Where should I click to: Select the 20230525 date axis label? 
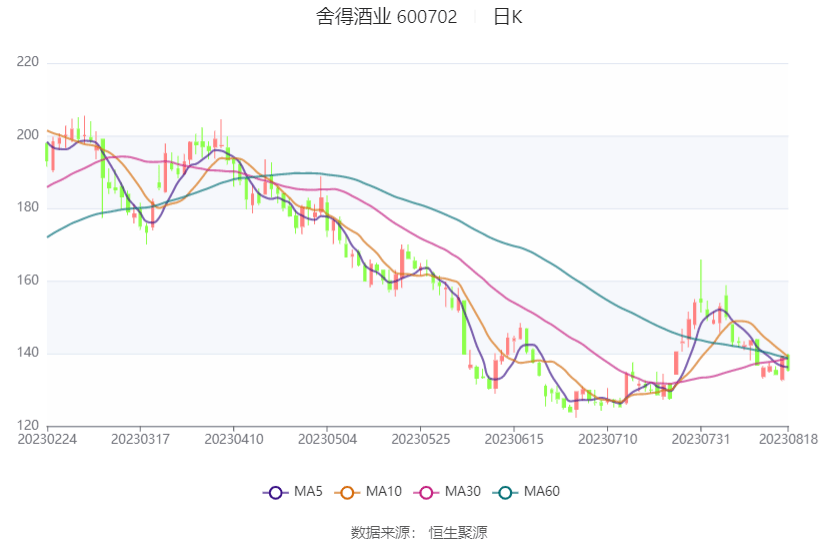pyautogui.click(x=420, y=439)
